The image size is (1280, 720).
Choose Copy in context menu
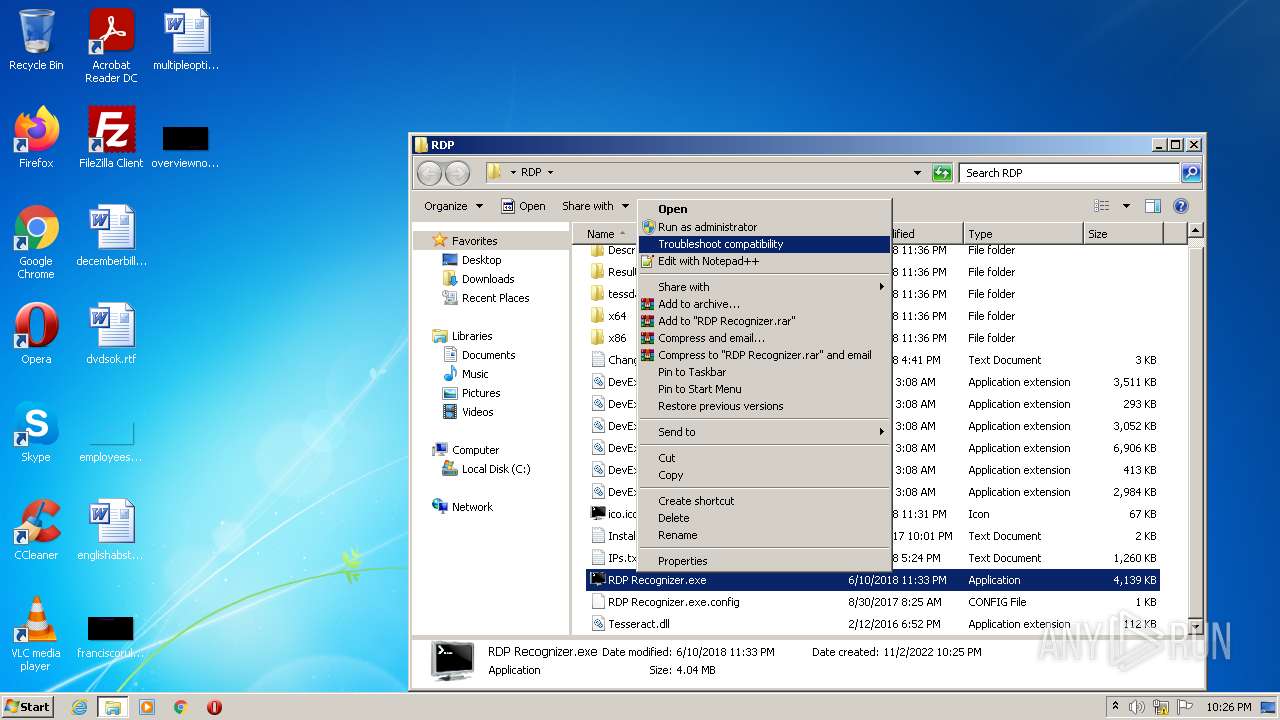pyautogui.click(x=764, y=475)
